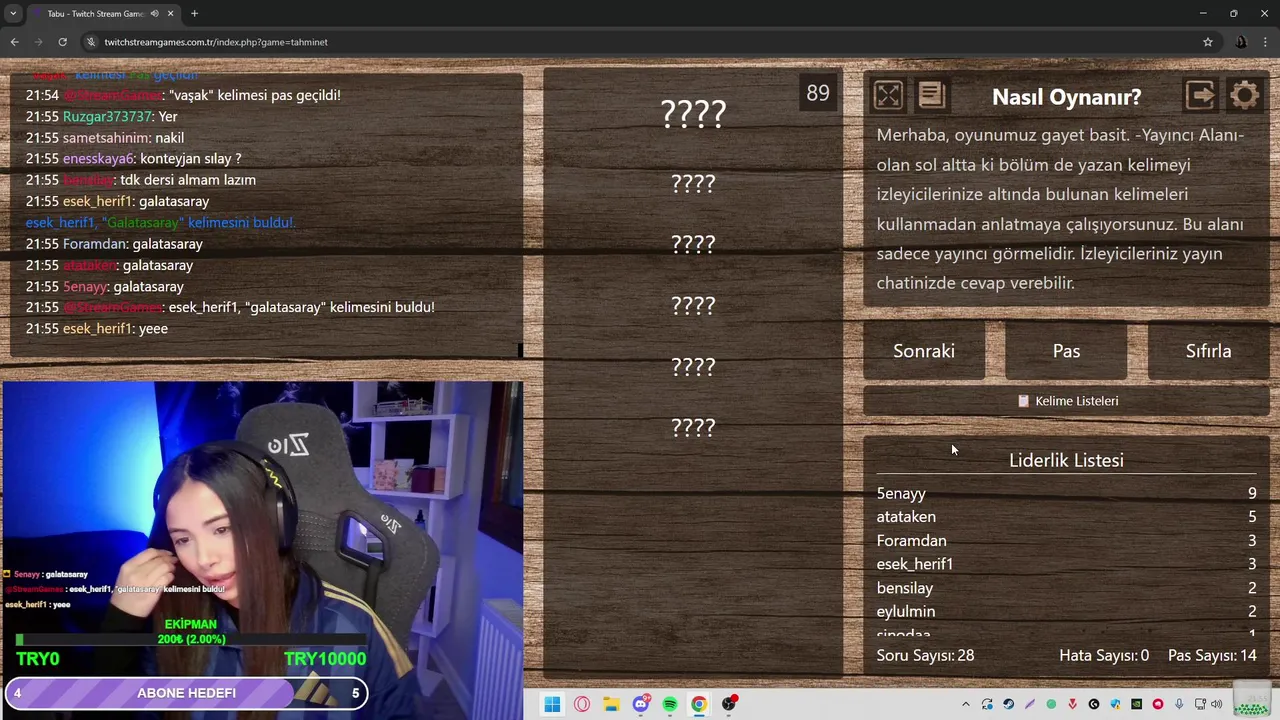Mute the tab via speaker icon
This screenshot has width=1280, height=720.
coord(154,14)
